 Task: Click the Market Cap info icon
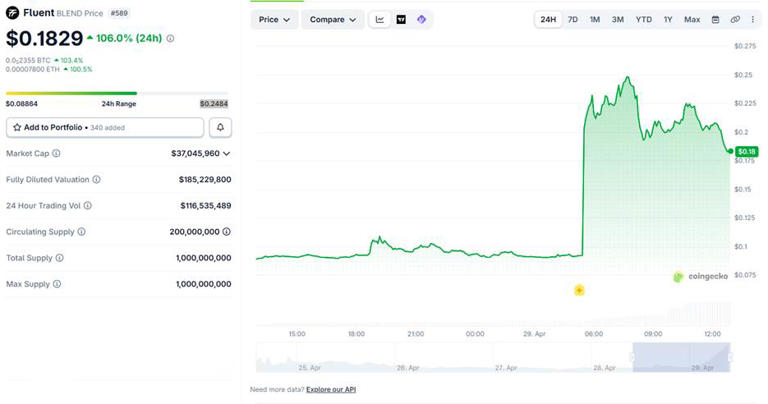[x=56, y=153]
